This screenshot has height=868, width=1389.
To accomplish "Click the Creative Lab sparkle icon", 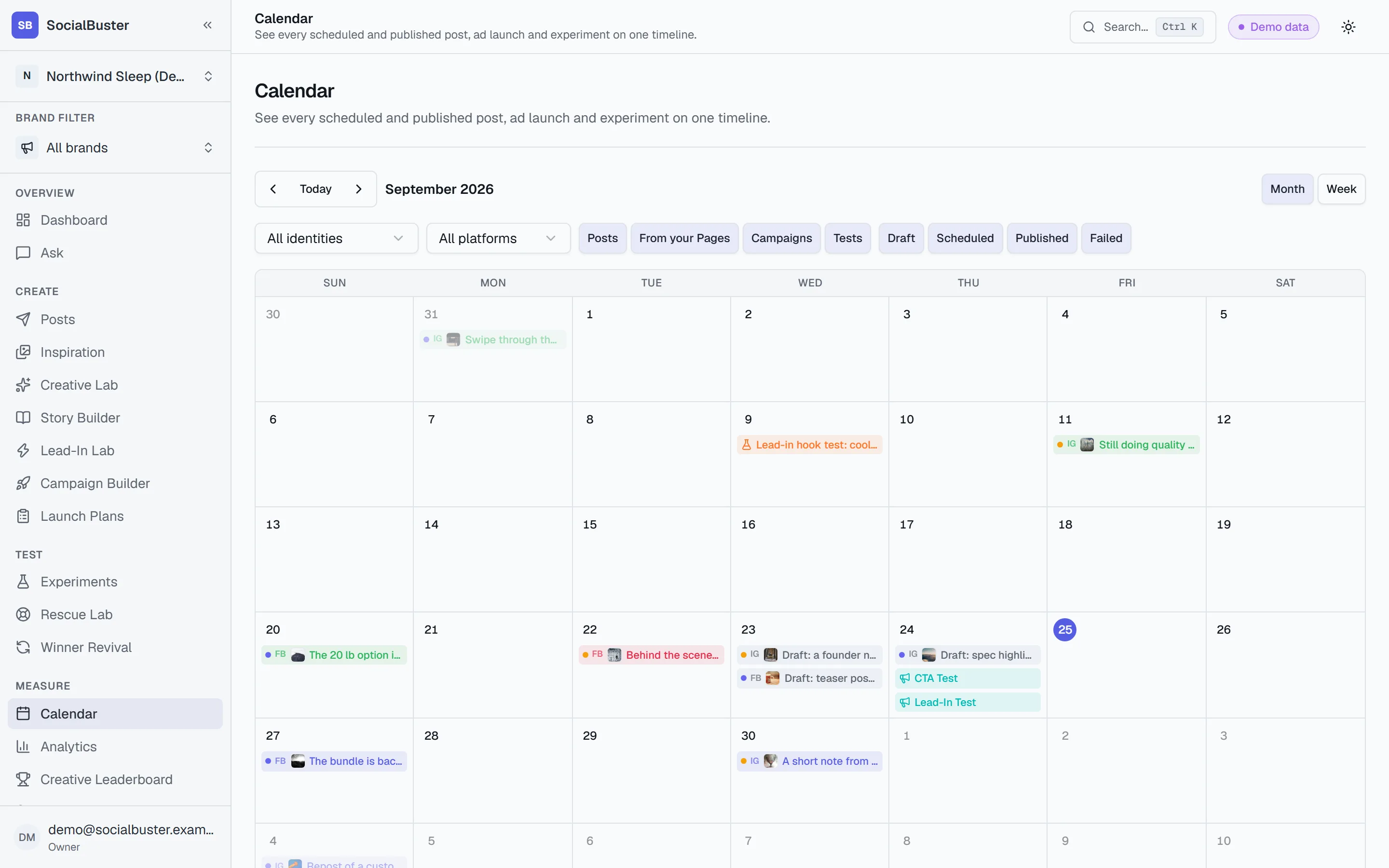I will 23,385.
